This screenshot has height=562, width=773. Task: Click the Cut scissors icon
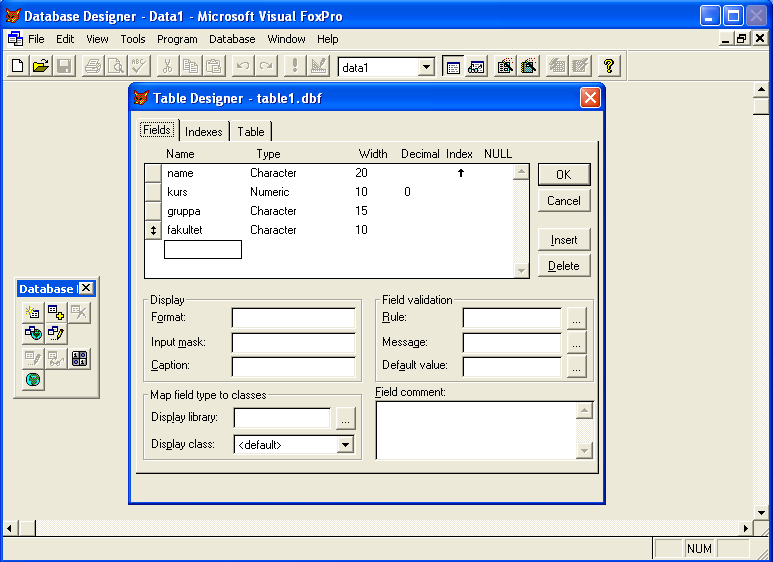tap(168, 66)
